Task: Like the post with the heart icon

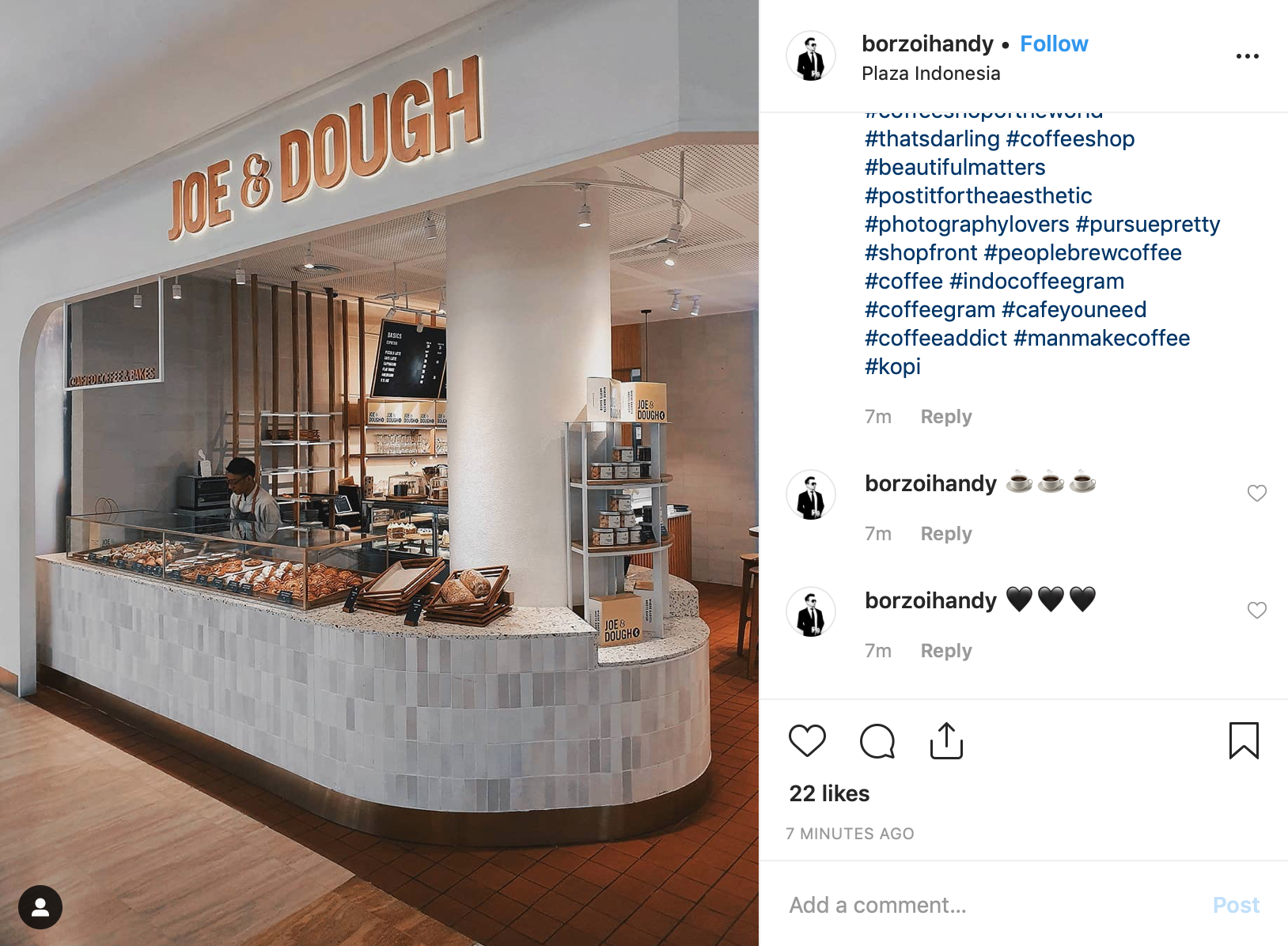Action: 807,741
